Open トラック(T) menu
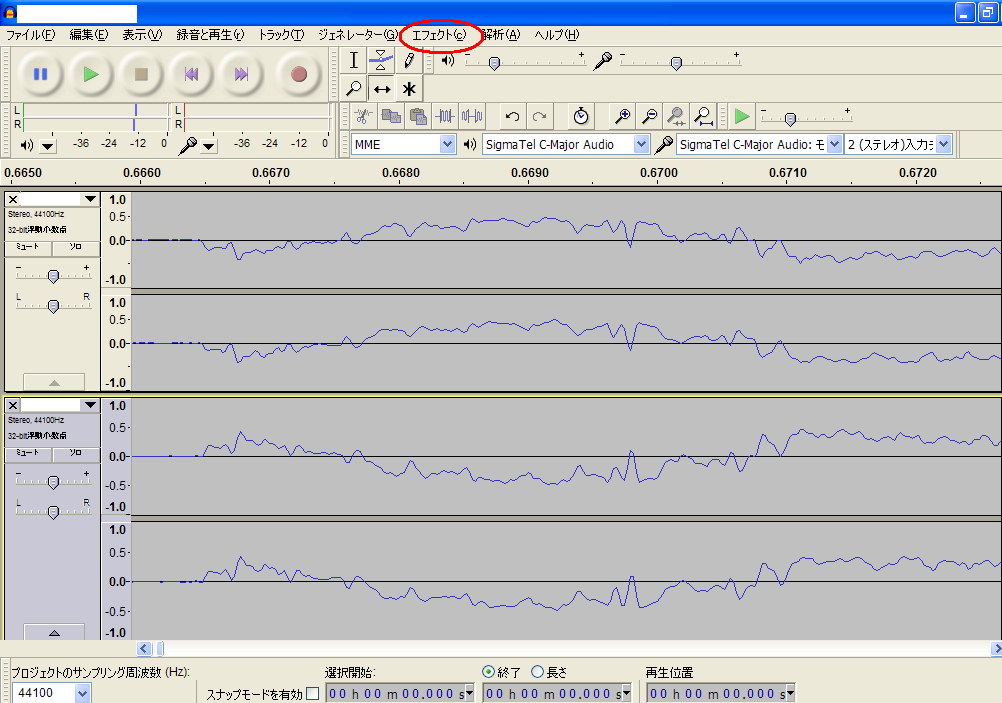This screenshot has height=703, width=1002. (281, 35)
